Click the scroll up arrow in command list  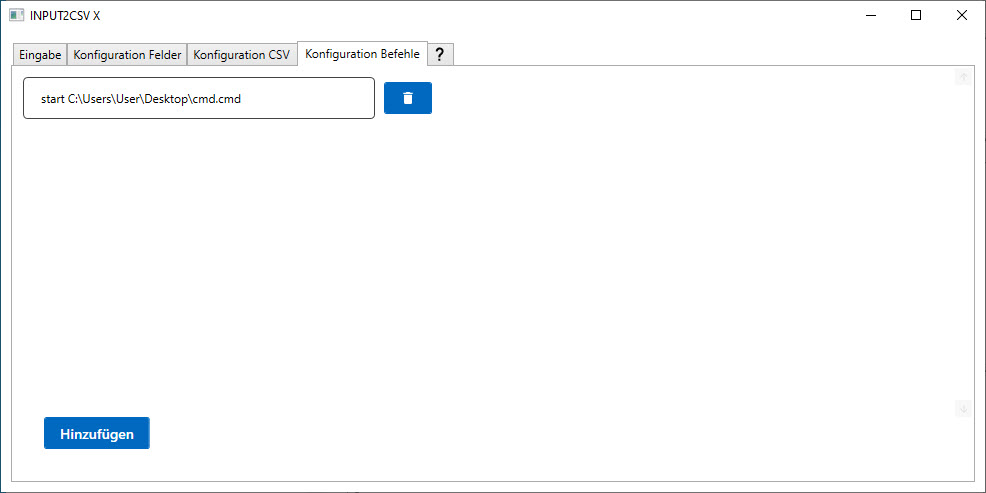coord(963,77)
